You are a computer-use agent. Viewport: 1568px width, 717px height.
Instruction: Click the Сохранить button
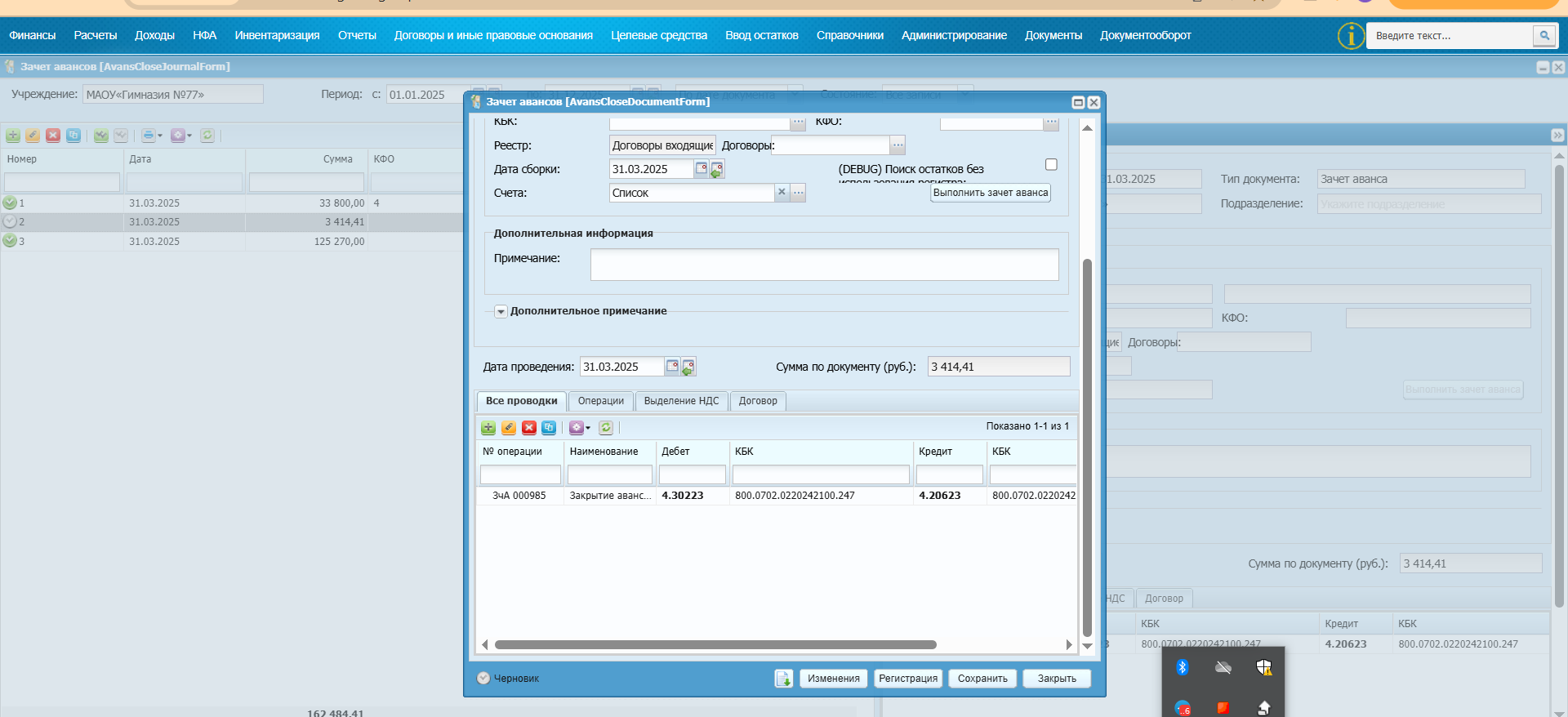(982, 679)
